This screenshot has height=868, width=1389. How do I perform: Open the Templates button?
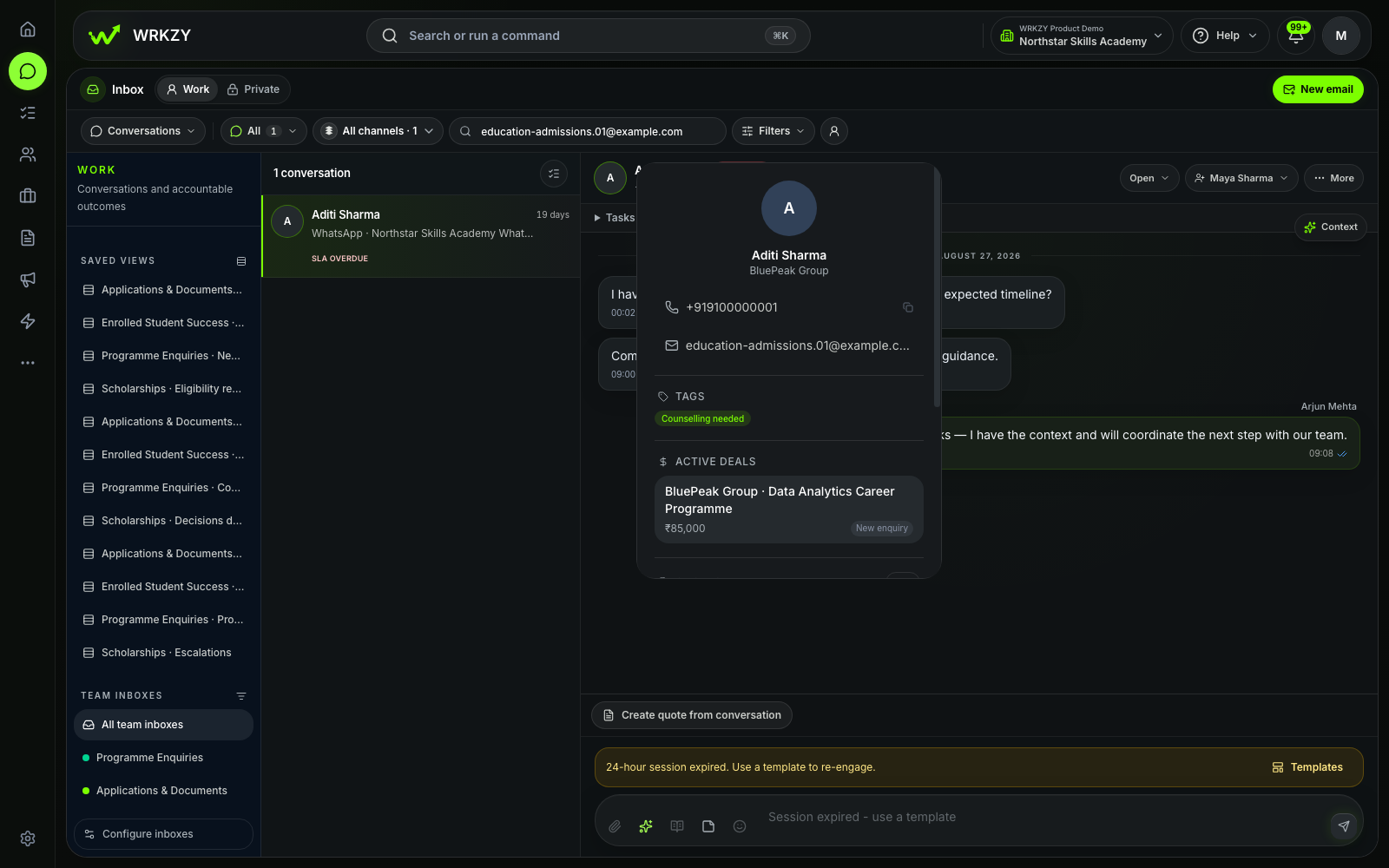(1307, 767)
